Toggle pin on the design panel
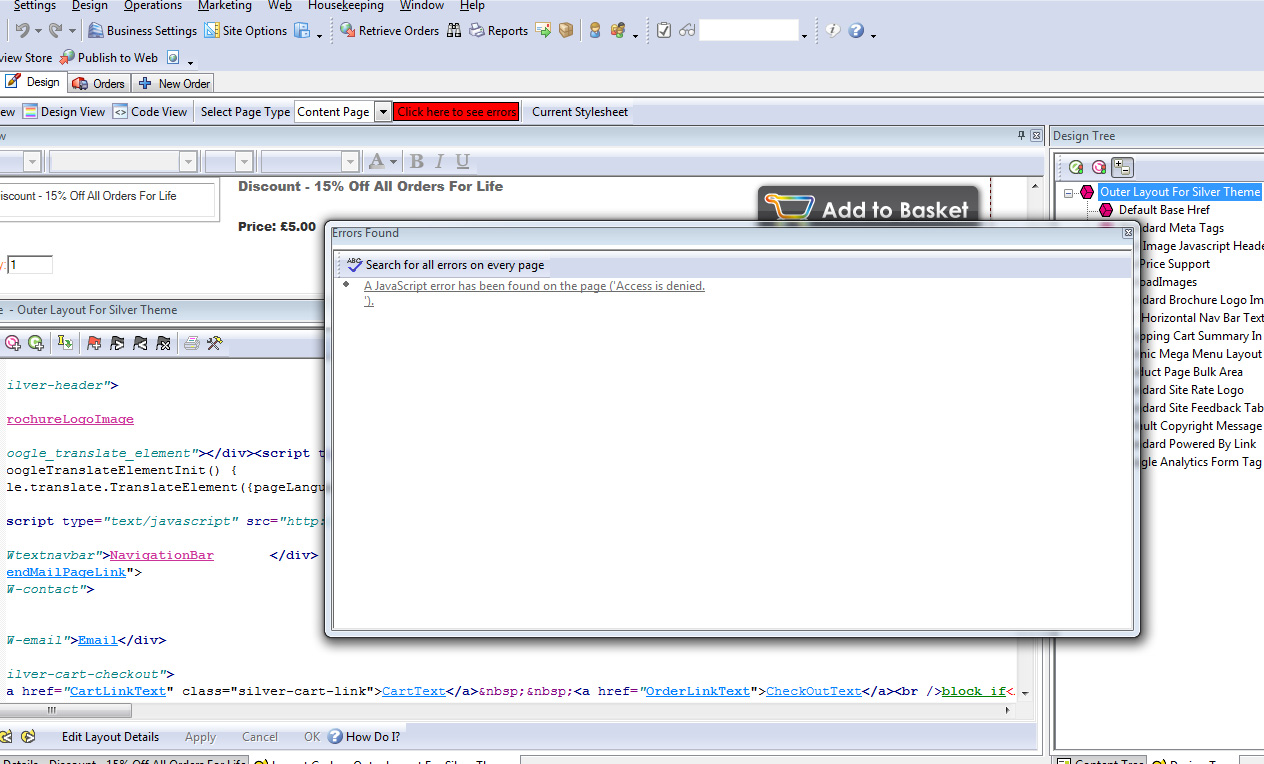The image size is (1264, 764). (x=1021, y=136)
